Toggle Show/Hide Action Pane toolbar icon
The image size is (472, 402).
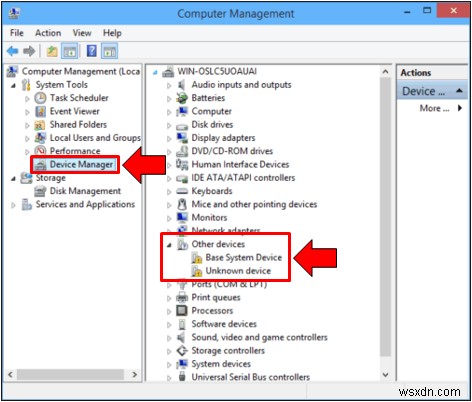click(109, 51)
